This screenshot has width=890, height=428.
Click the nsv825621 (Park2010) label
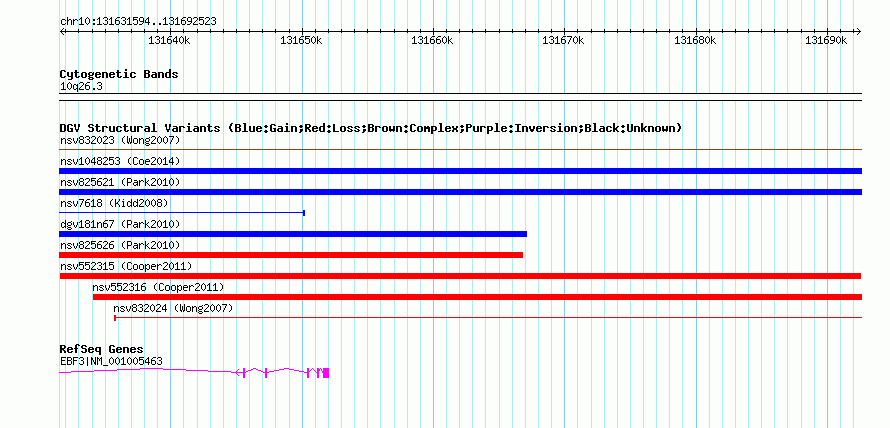120,182
